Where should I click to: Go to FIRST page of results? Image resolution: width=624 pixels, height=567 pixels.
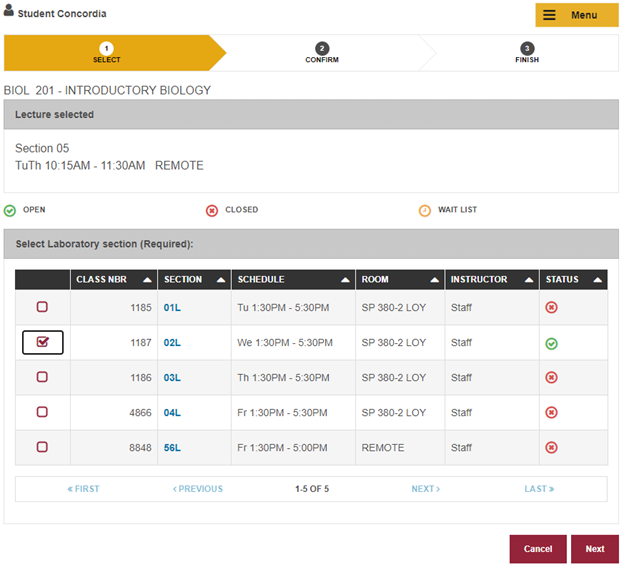(83, 489)
